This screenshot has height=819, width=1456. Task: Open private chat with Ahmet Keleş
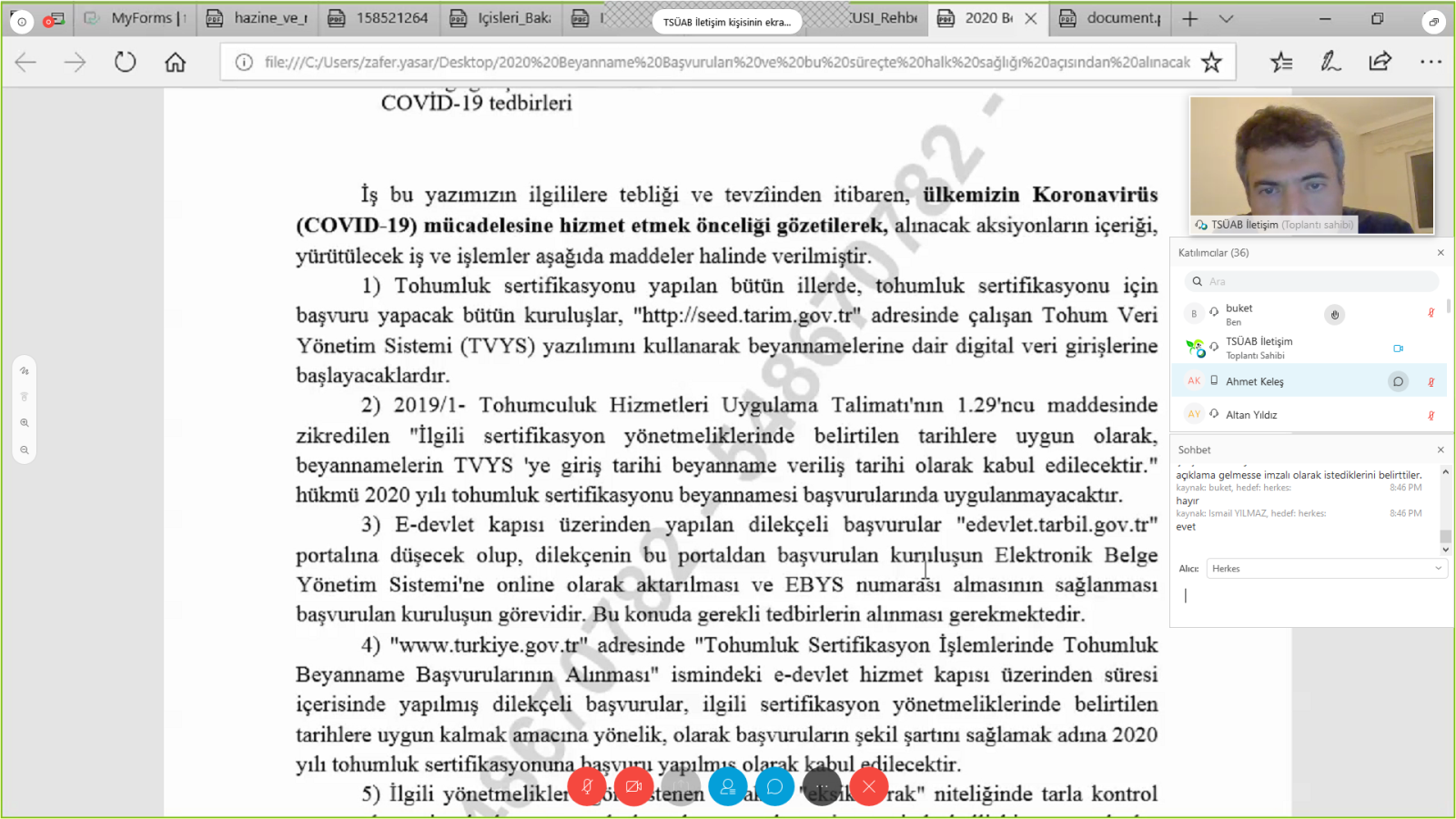(x=1399, y=381)
